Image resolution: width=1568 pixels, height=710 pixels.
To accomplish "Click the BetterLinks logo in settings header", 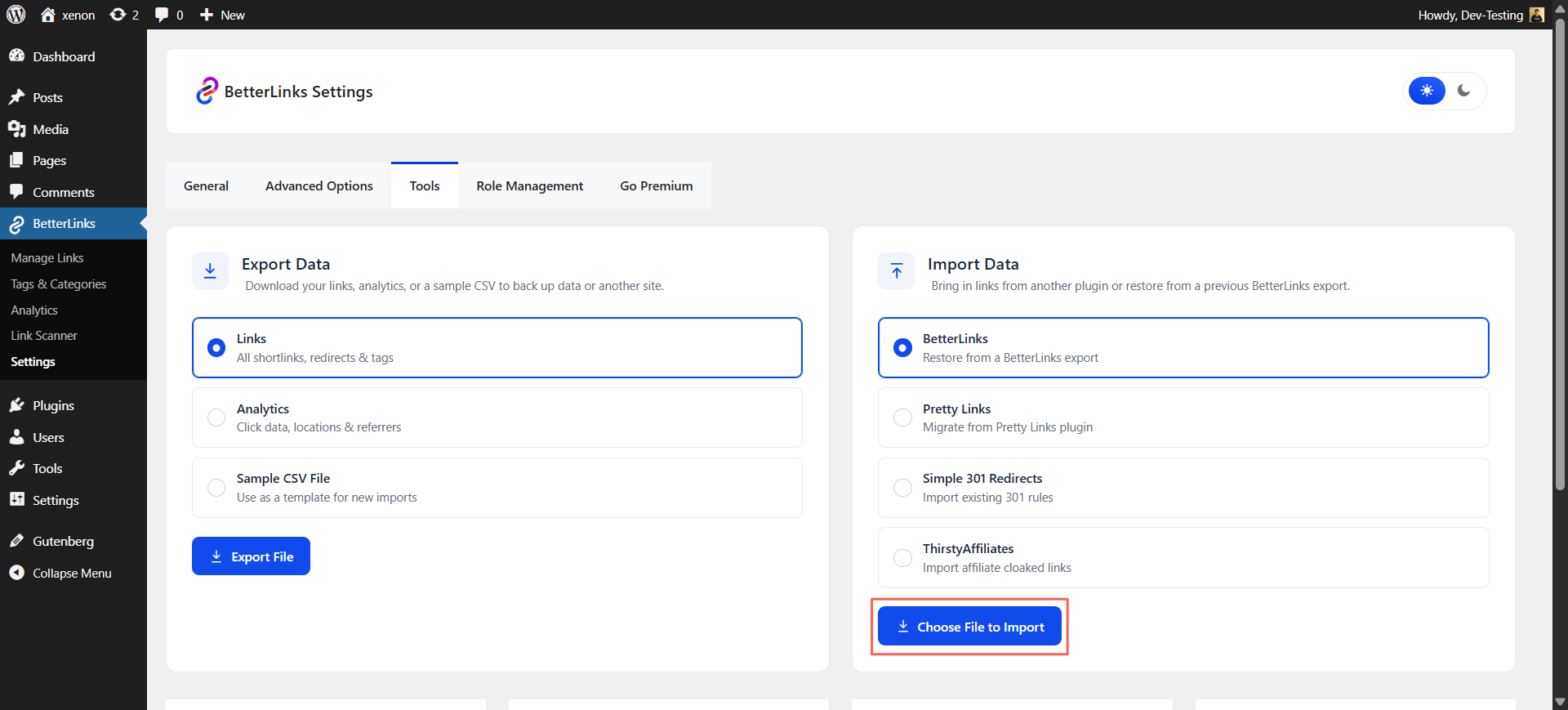I will point(207,91).
